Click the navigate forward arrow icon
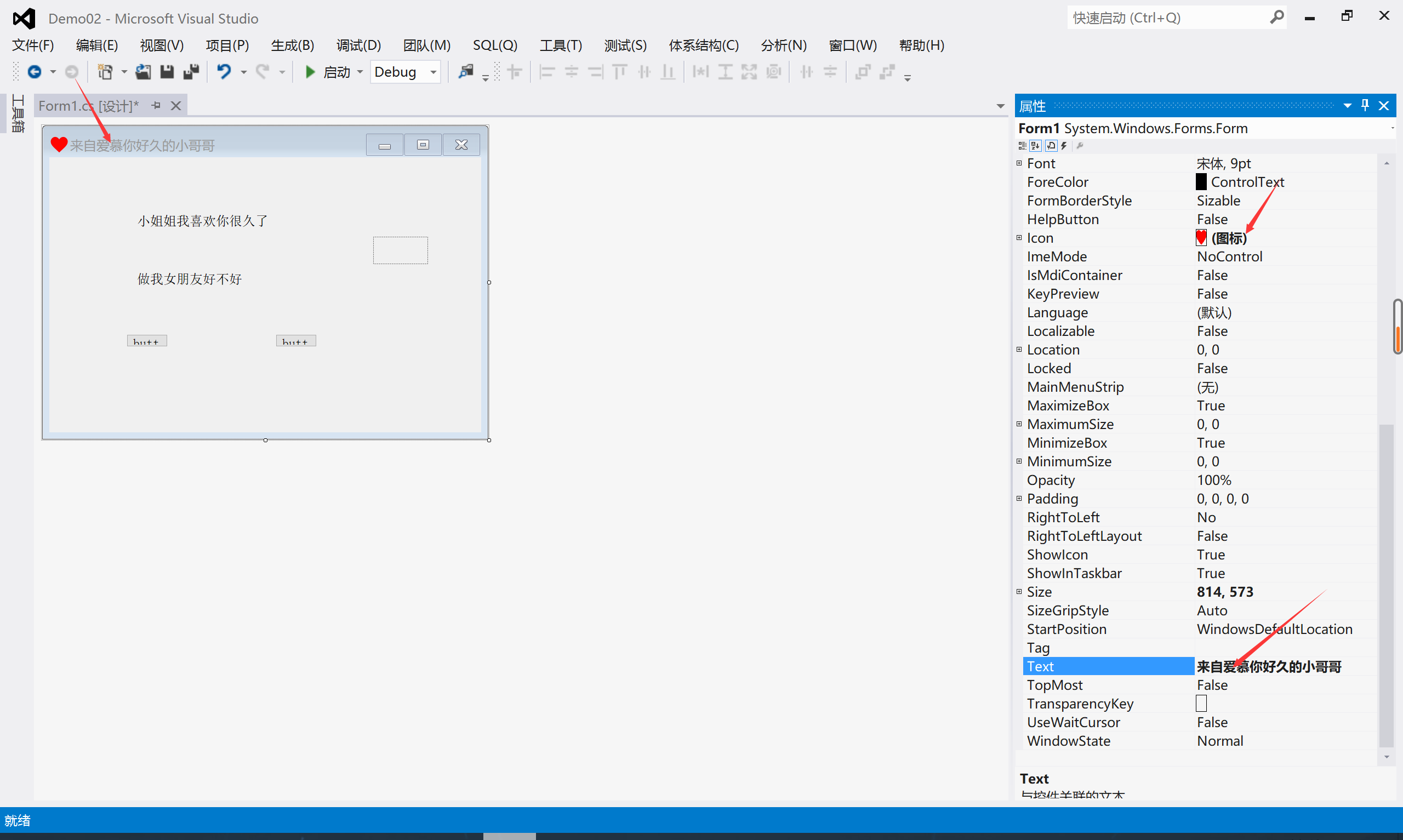 coord(72,72)
